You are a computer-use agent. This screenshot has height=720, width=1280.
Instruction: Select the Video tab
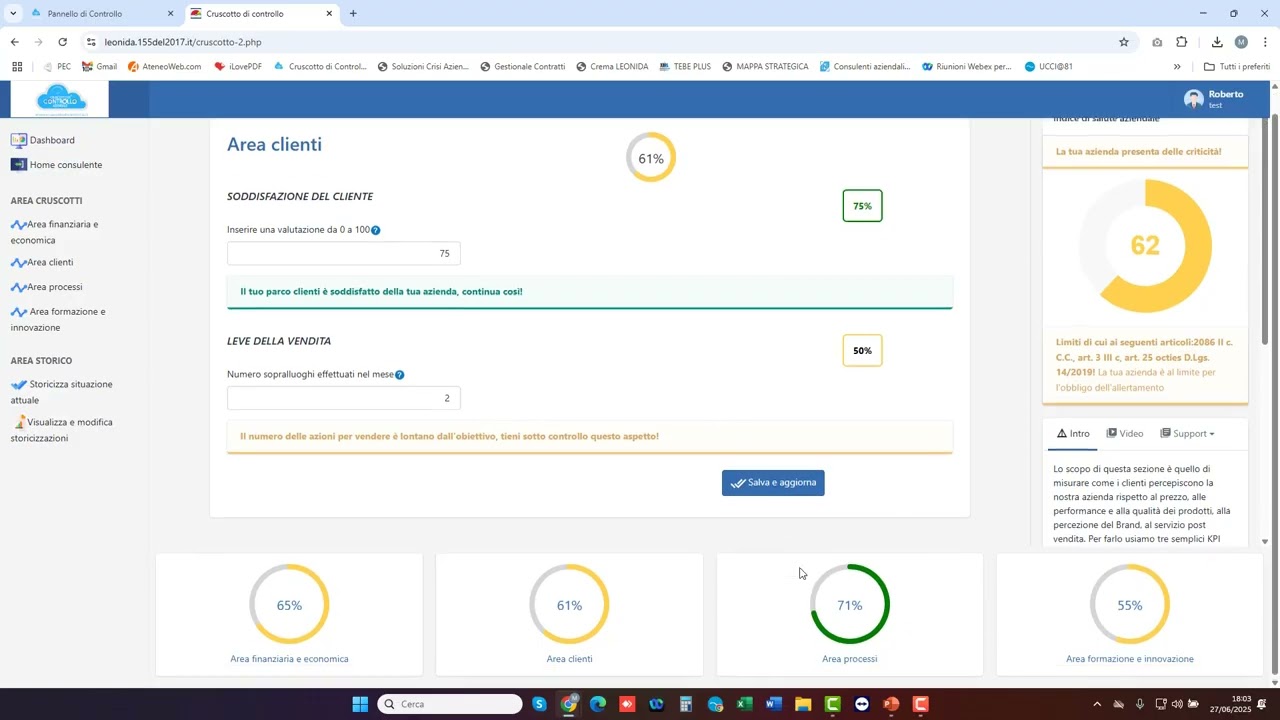(1125, 434)
